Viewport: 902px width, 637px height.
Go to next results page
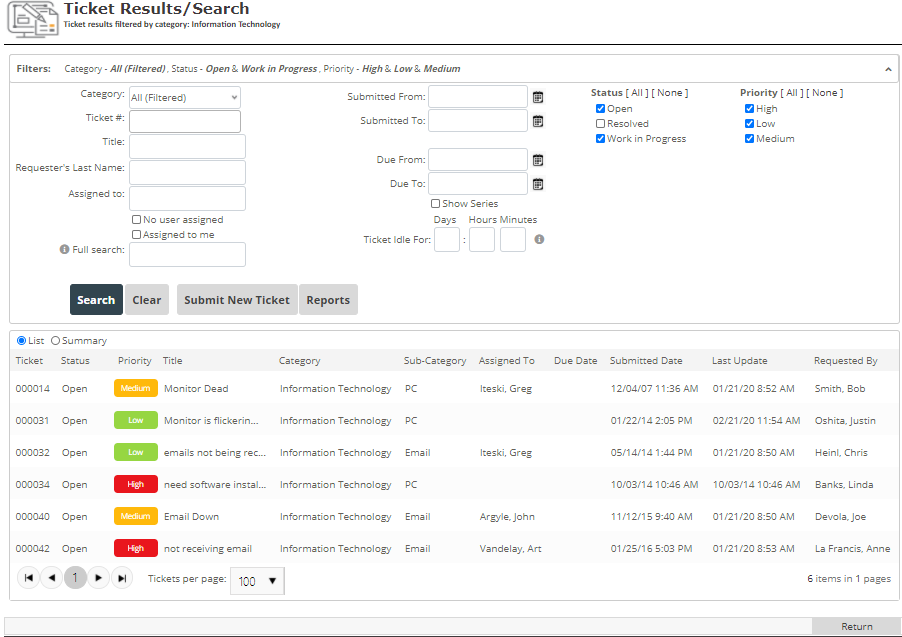coord(98,578)
